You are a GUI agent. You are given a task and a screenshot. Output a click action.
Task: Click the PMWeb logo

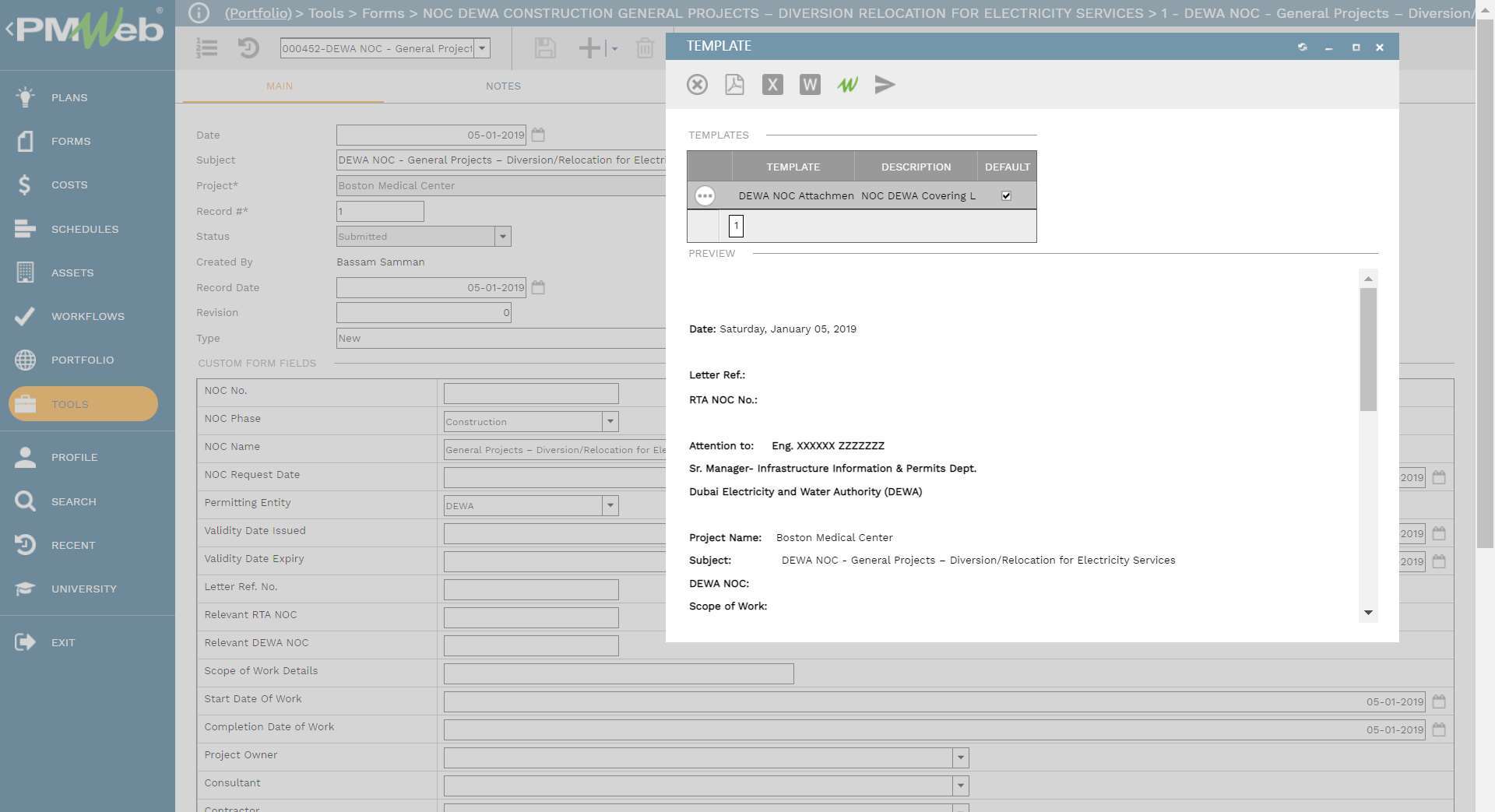pyautogui.click(x=89, y=30)
